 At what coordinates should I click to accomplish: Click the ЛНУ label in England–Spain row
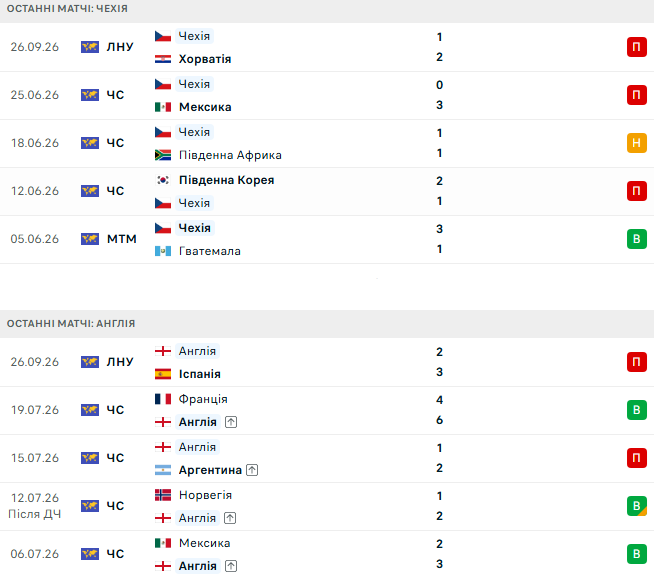click(120, 362)
